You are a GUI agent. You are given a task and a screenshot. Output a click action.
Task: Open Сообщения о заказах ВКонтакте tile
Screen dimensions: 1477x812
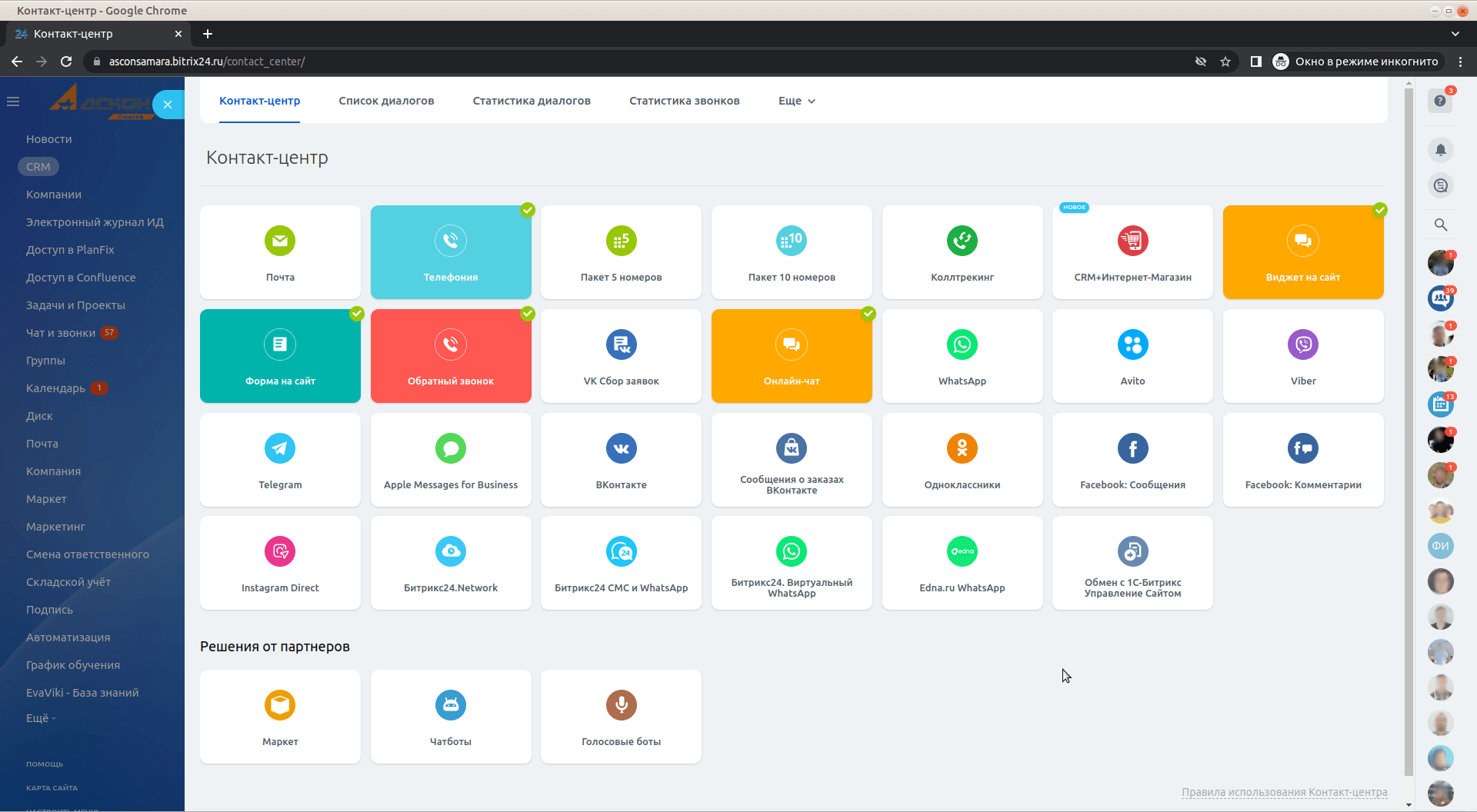pyautogui.click(x=792, y=460)
